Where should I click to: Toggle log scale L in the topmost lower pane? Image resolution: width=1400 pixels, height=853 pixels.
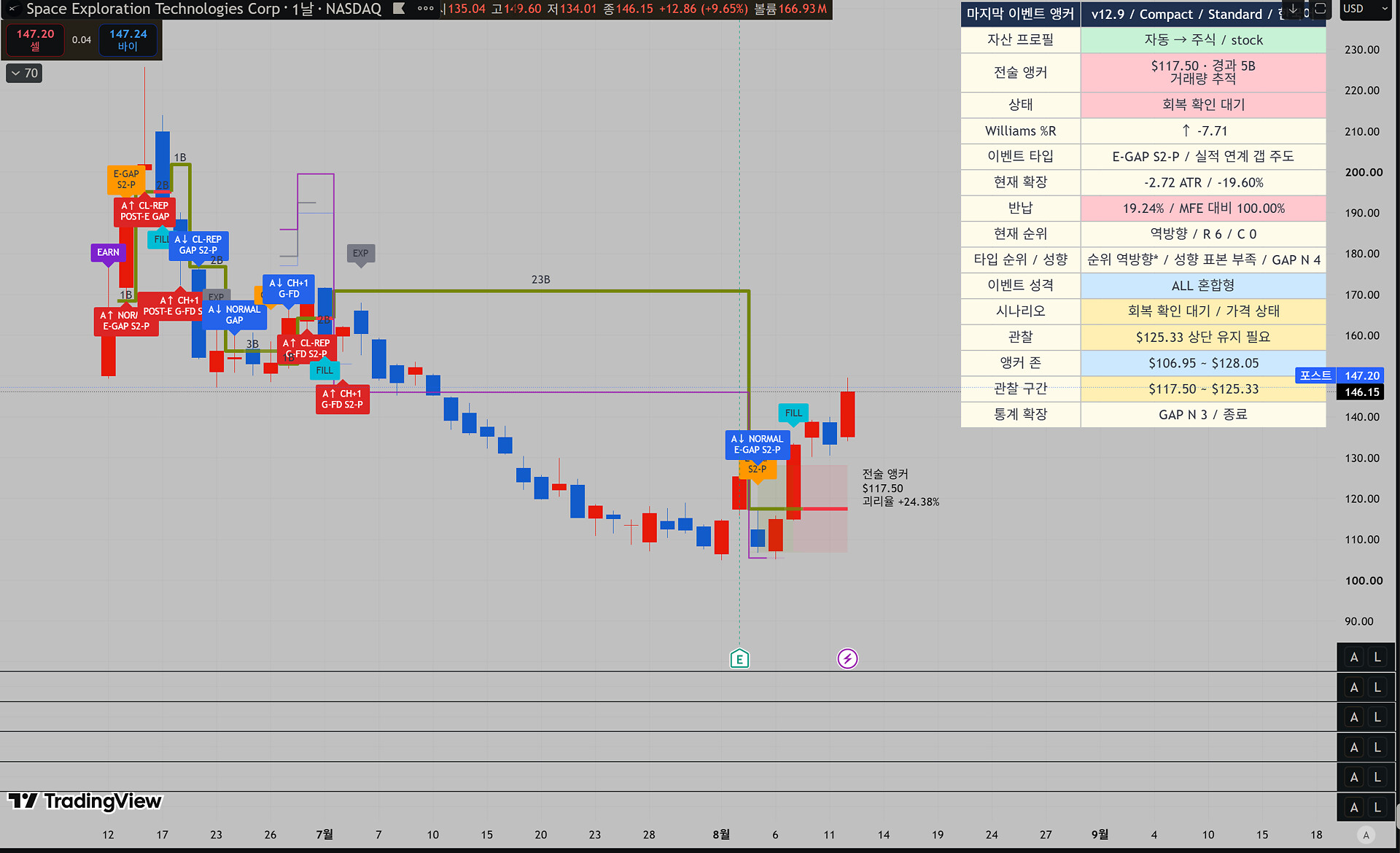coord(1377,657)
